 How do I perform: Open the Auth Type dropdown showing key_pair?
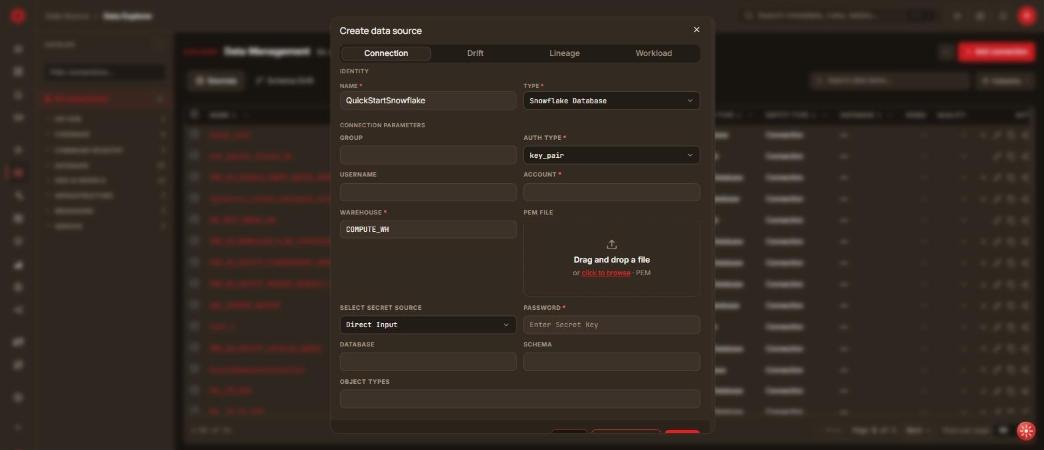[x=611, y=155]
